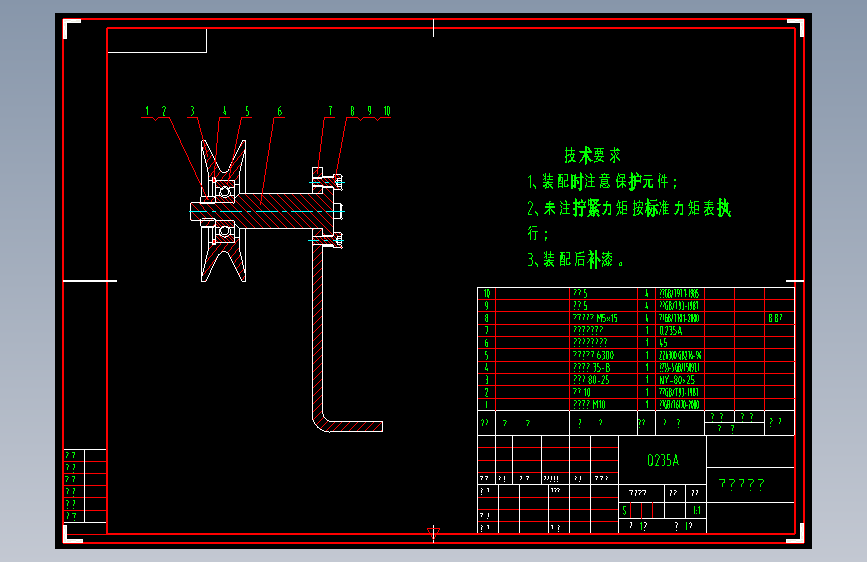Click the cyan centerline of the shaft
Image resolution: width=867 pixels, height=562 pixels.
tap(268, 211)
